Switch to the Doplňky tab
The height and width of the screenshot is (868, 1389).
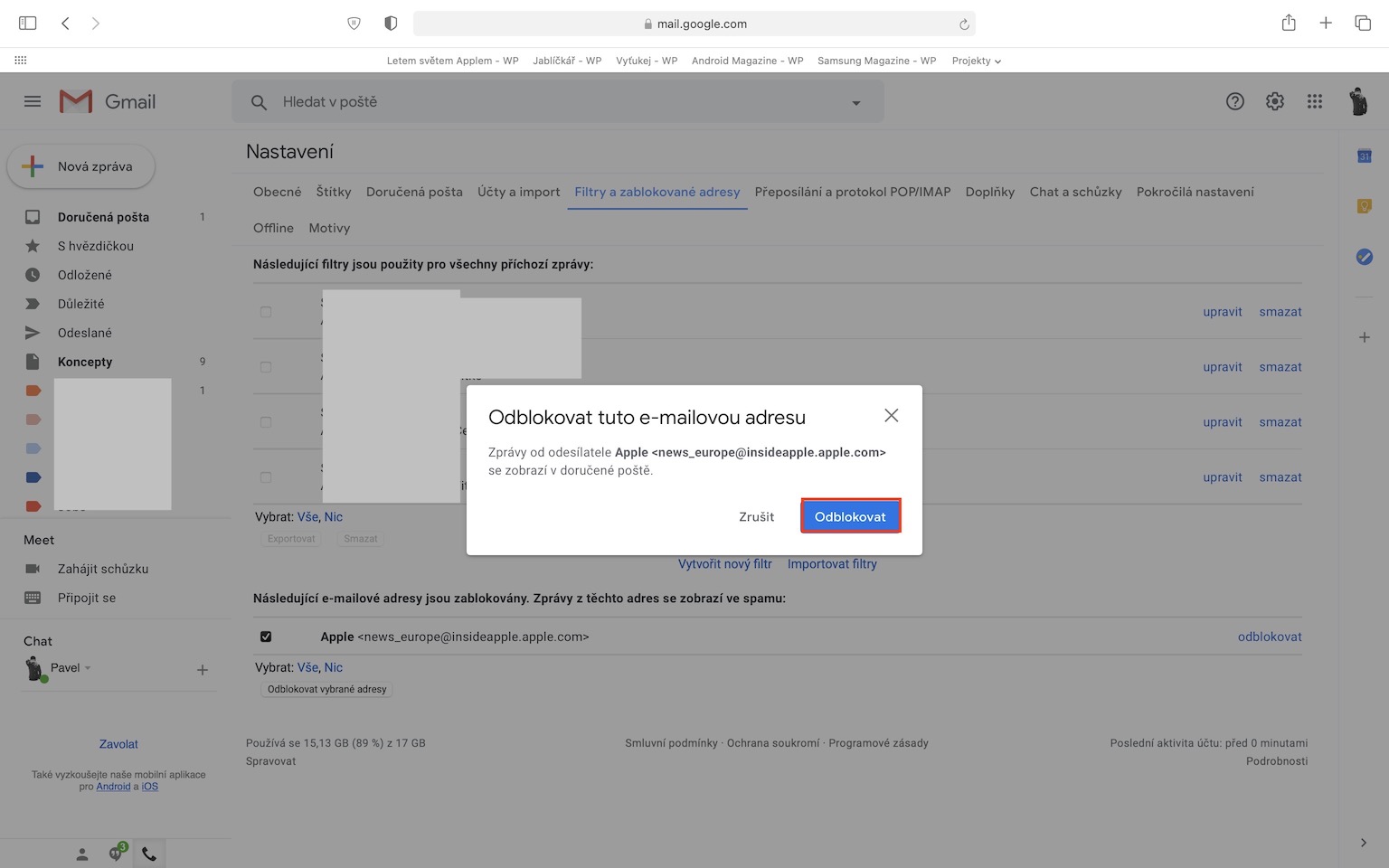[x=990, y=192]
